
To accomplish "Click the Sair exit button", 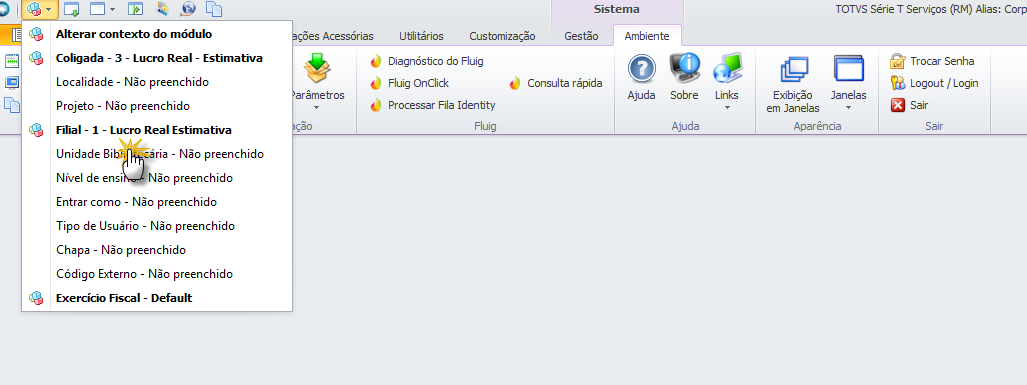I will coord(910,105).
